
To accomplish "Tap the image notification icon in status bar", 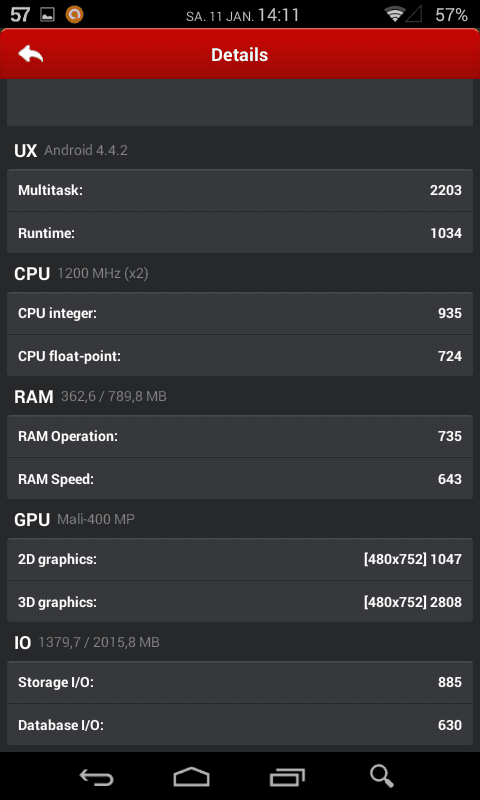I will (x=47, y=15).
